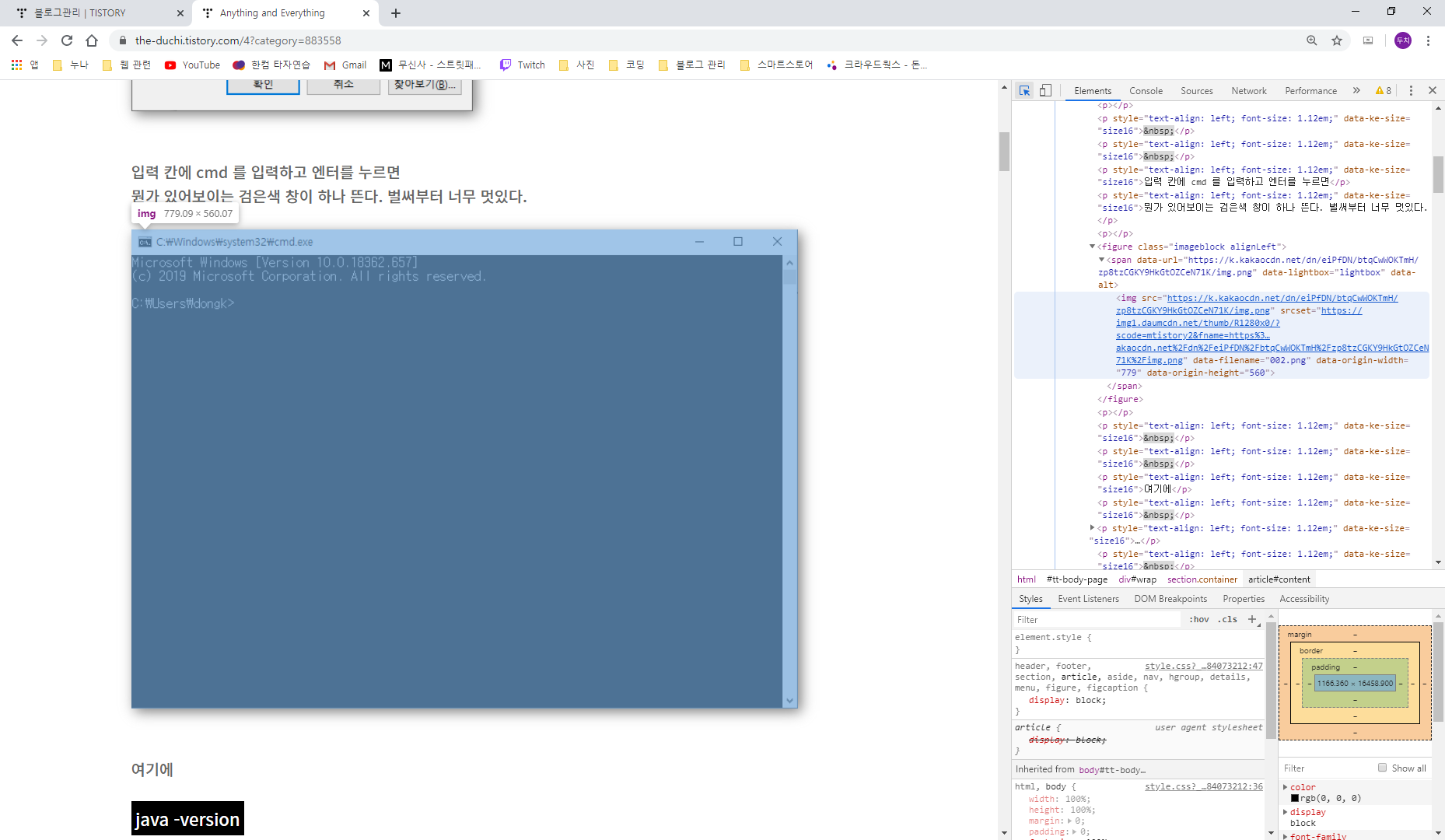The width and height of the screenshot is (1445, 840).
Task: Switch to the Console tab
Action: click(1146, 91)
